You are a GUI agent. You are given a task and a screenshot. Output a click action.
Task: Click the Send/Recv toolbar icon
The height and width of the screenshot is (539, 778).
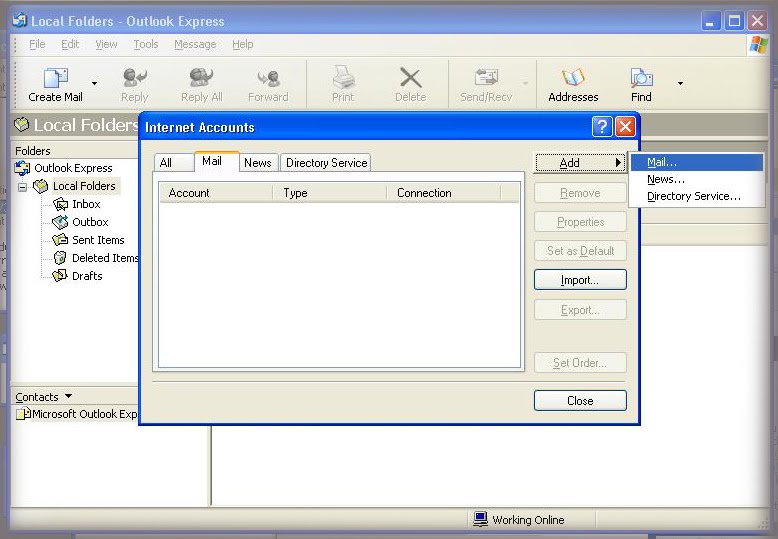coord(486,78)
